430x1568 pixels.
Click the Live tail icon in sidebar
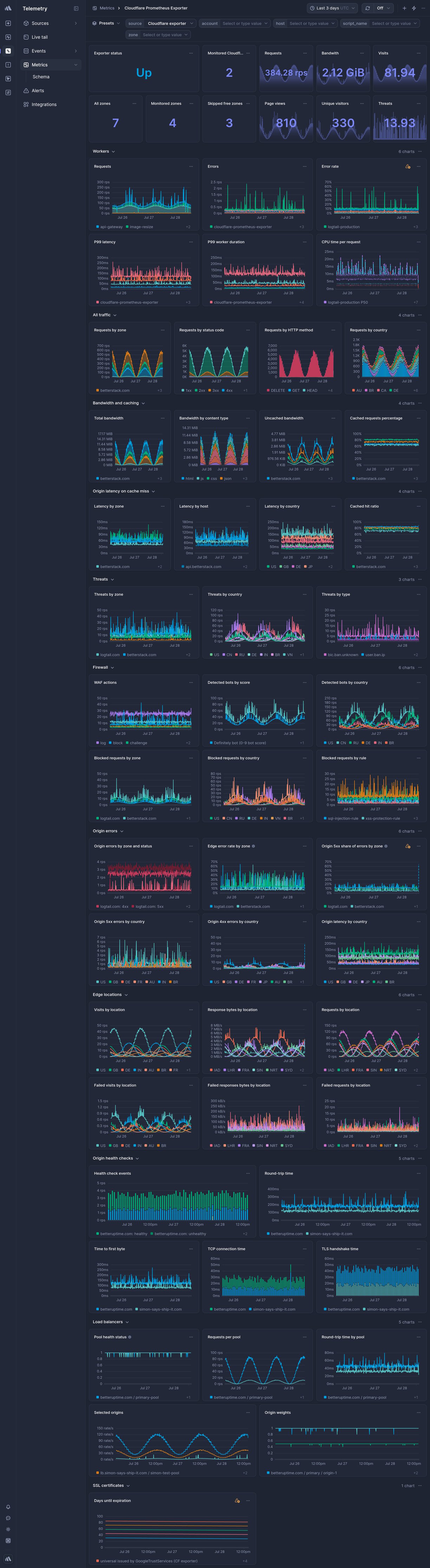(26, 37)
